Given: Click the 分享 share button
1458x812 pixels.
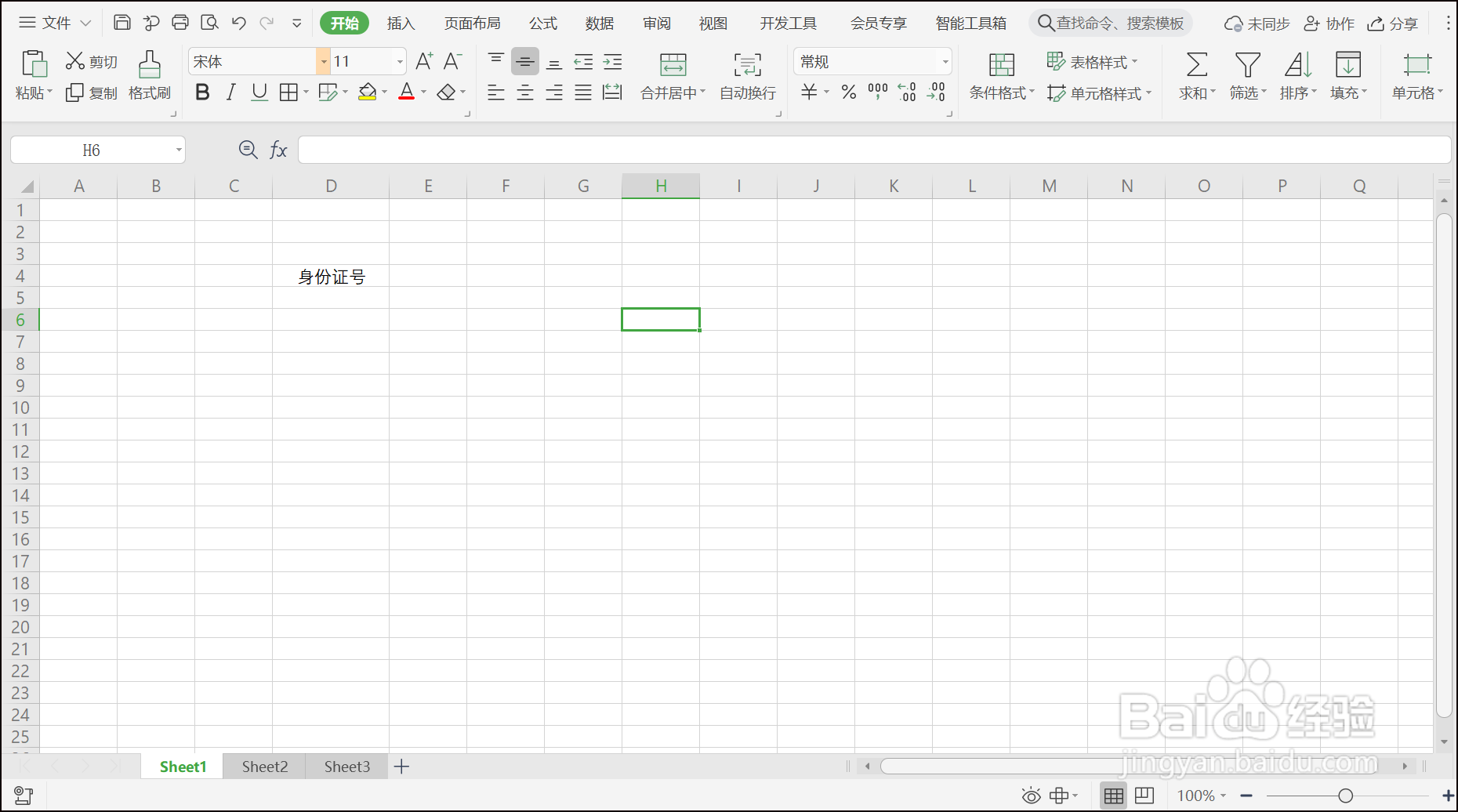Looking at the screenshot, I should click(x=1393, y=24).
